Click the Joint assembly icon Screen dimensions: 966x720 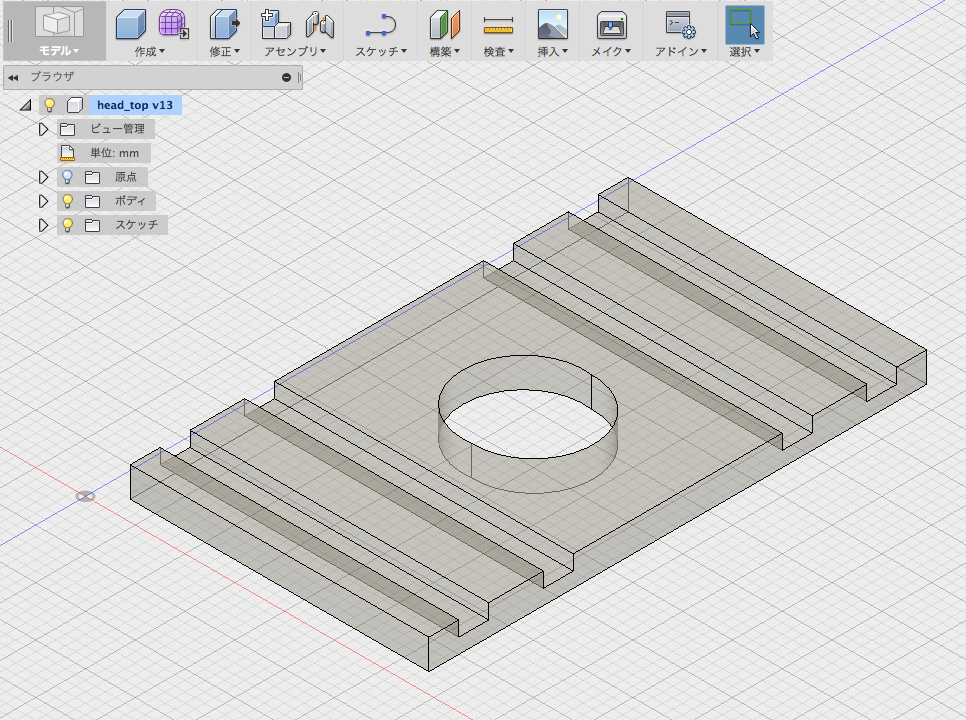320,25
